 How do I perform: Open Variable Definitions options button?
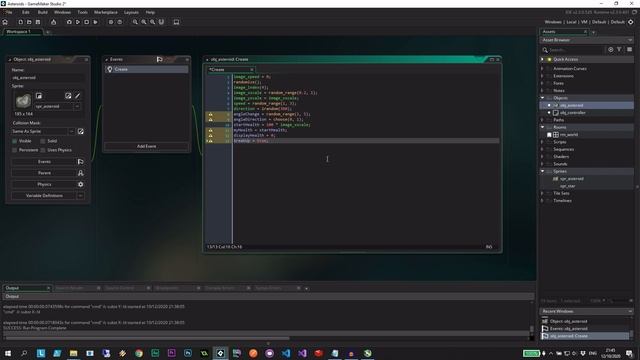[80, 196]
